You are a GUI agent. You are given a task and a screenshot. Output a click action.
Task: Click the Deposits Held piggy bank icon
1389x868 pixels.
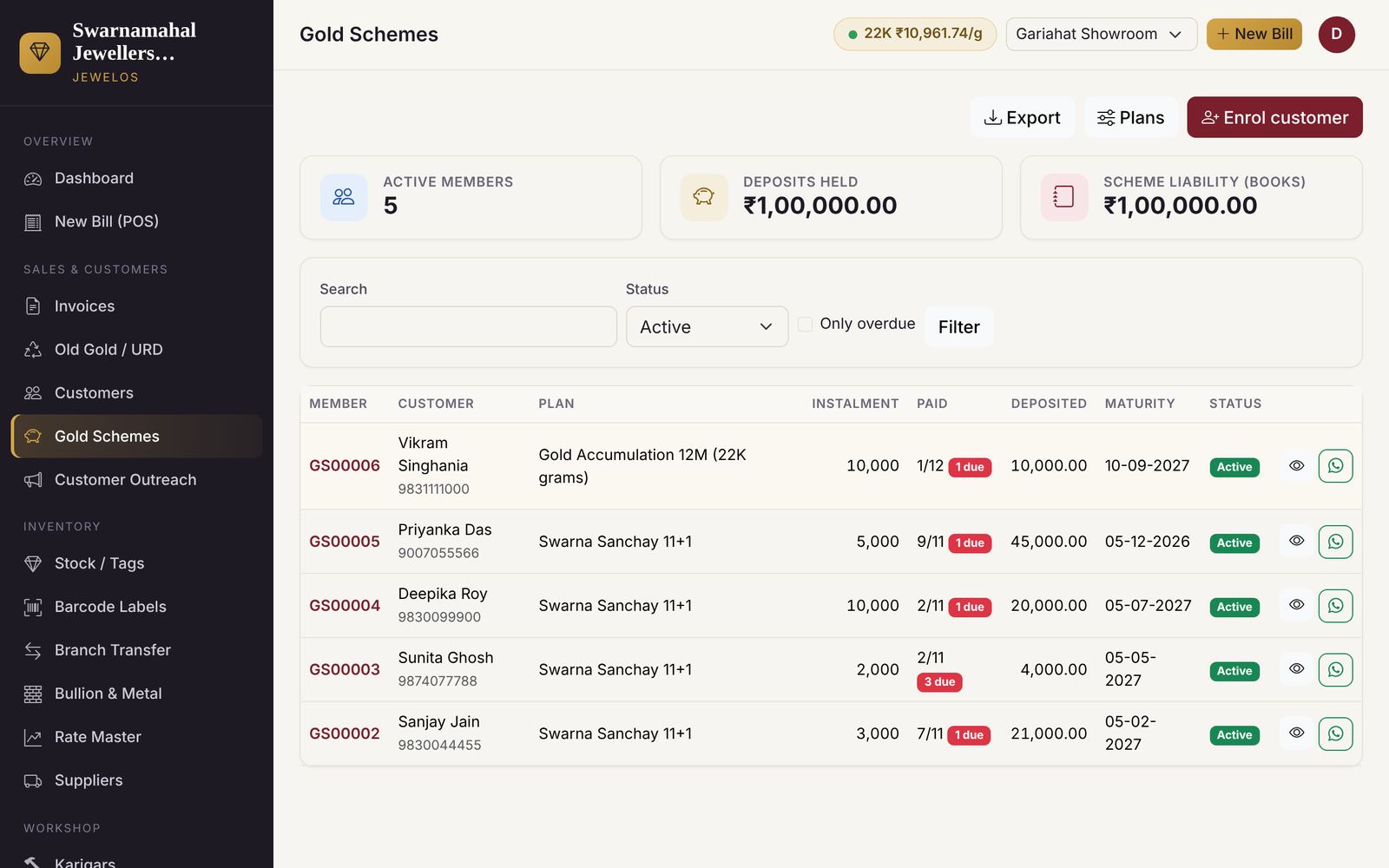(704, 197)
